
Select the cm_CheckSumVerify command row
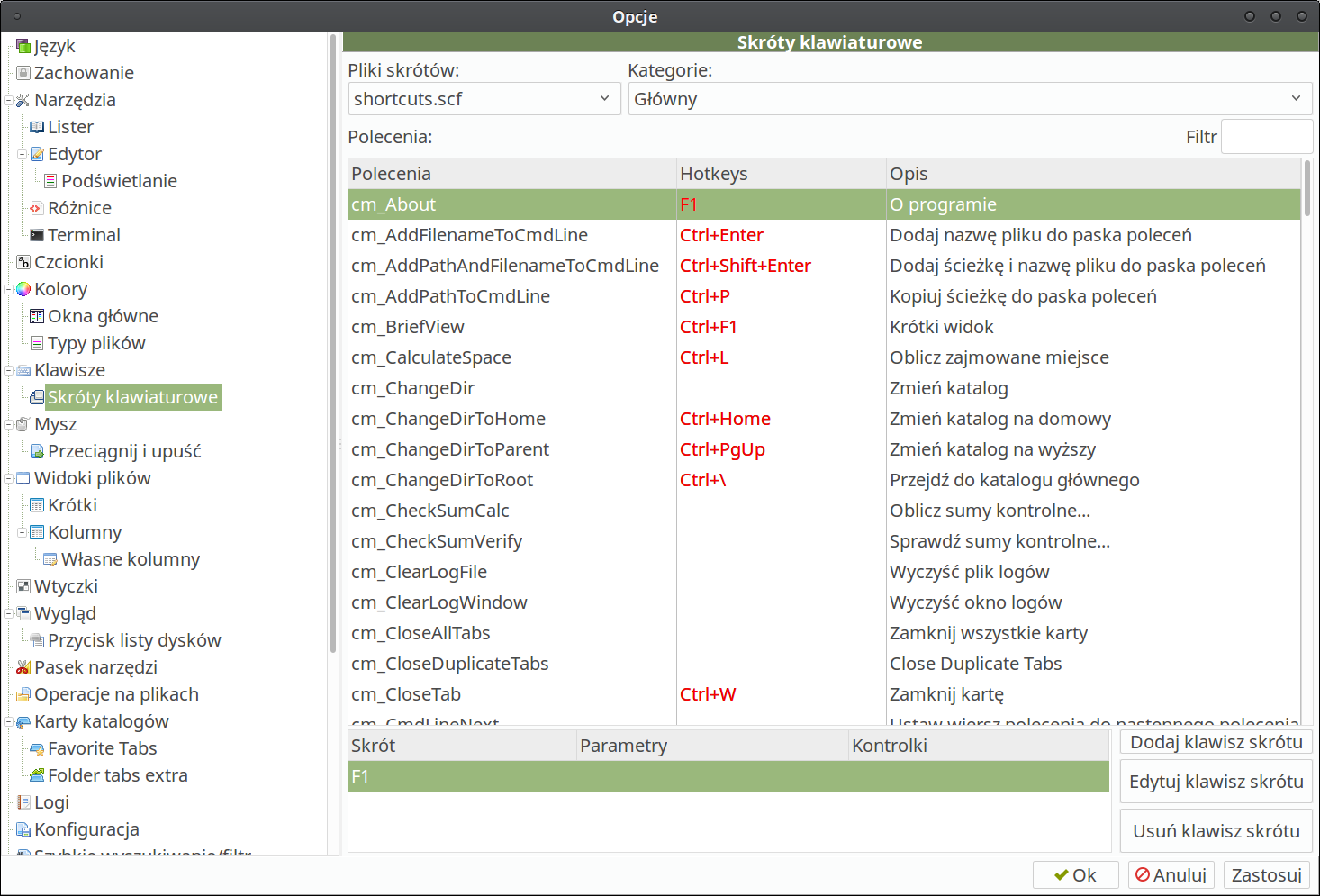coord(825,541)
